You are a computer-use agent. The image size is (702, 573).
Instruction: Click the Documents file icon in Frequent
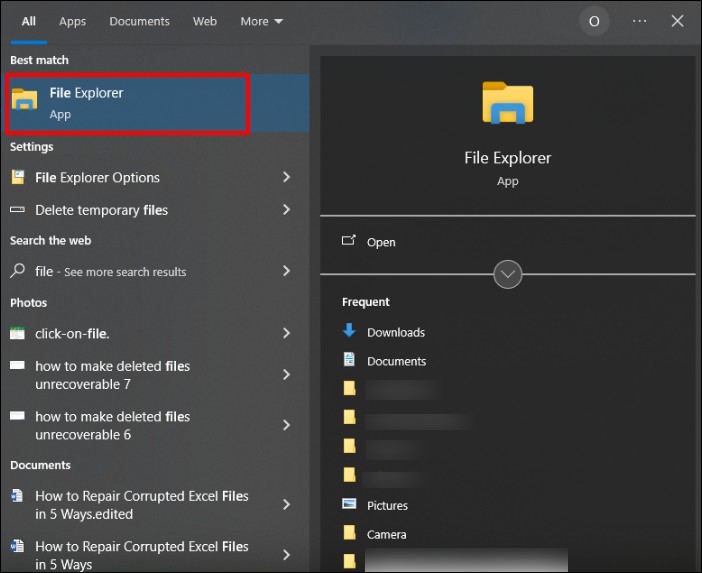pos(349,360)
